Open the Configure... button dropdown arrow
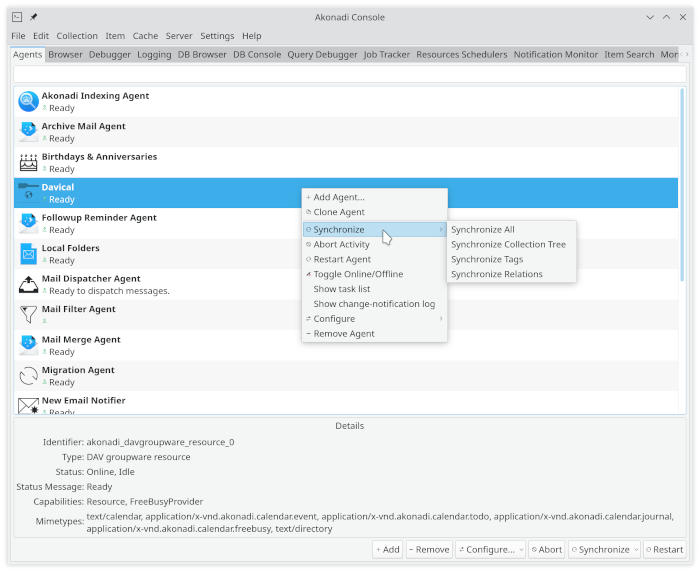 [x=521, y=550]
